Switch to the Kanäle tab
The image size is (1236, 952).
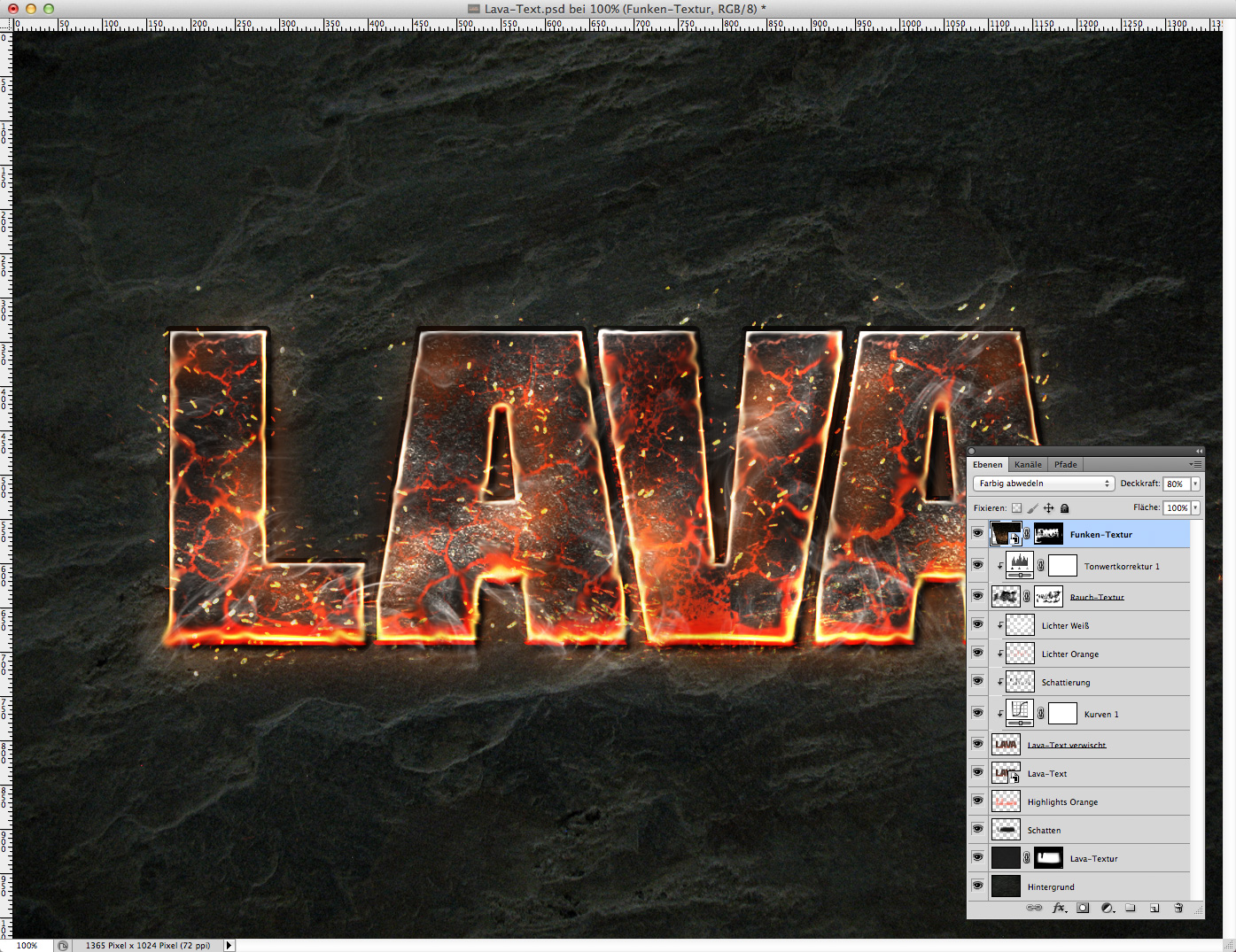tap(1027, 463)
